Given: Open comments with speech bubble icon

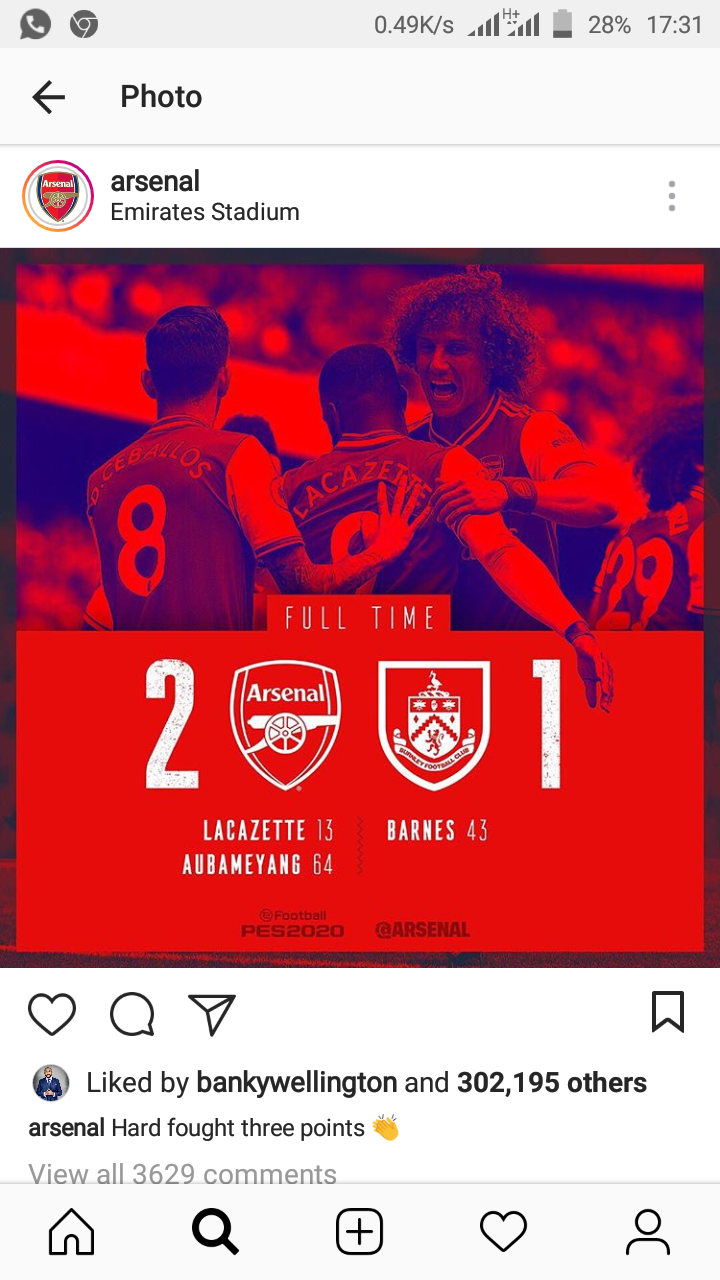Looking at the screenshot, I should 132,1013.
